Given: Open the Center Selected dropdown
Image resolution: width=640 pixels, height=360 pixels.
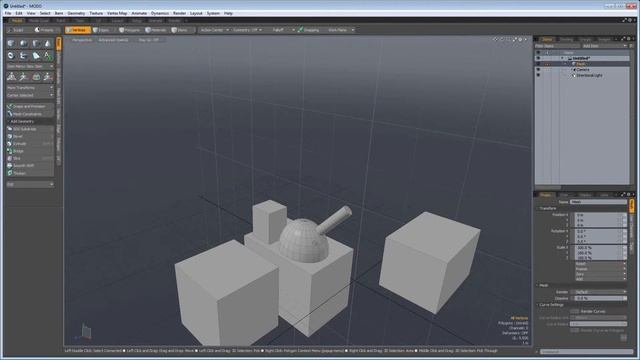Looking at the screenshot, I should [x=30, y=95].
